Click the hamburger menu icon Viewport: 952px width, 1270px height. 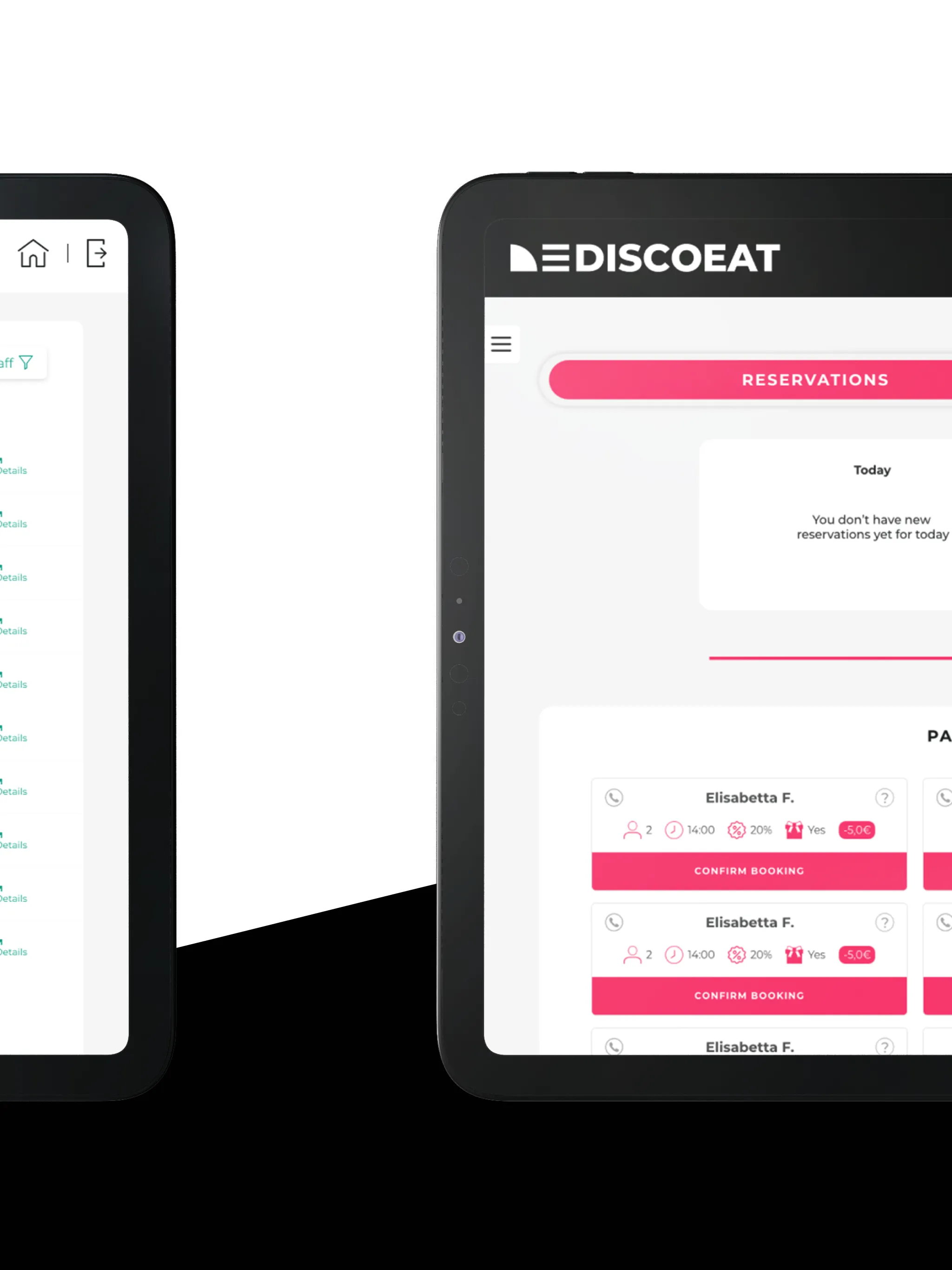501,344
